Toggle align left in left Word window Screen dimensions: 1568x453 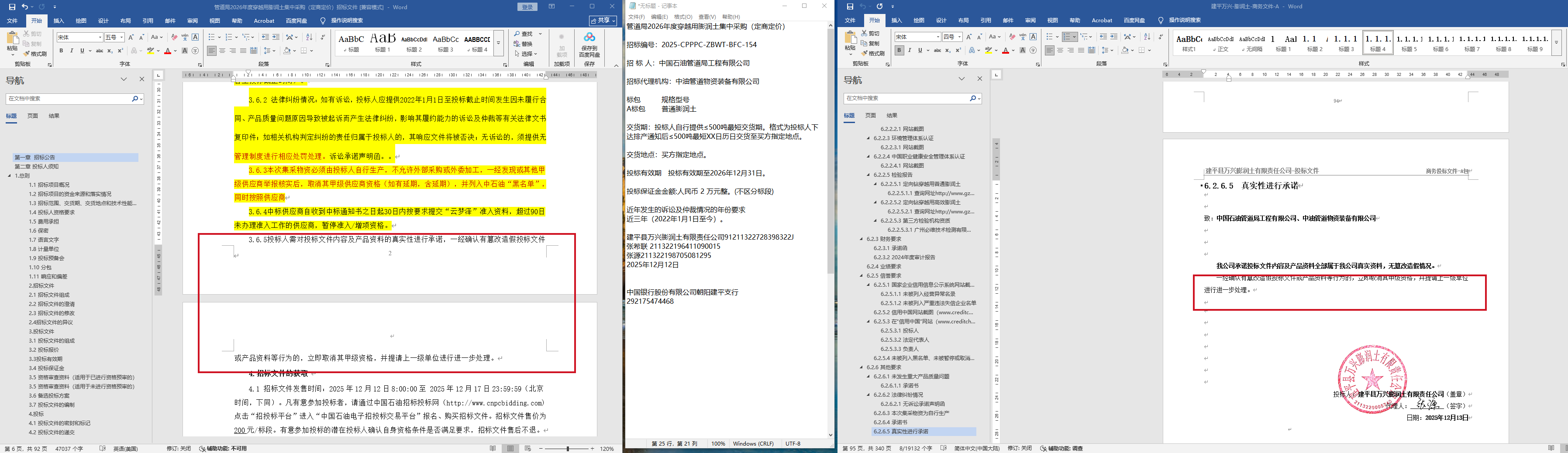click(211, 51)
